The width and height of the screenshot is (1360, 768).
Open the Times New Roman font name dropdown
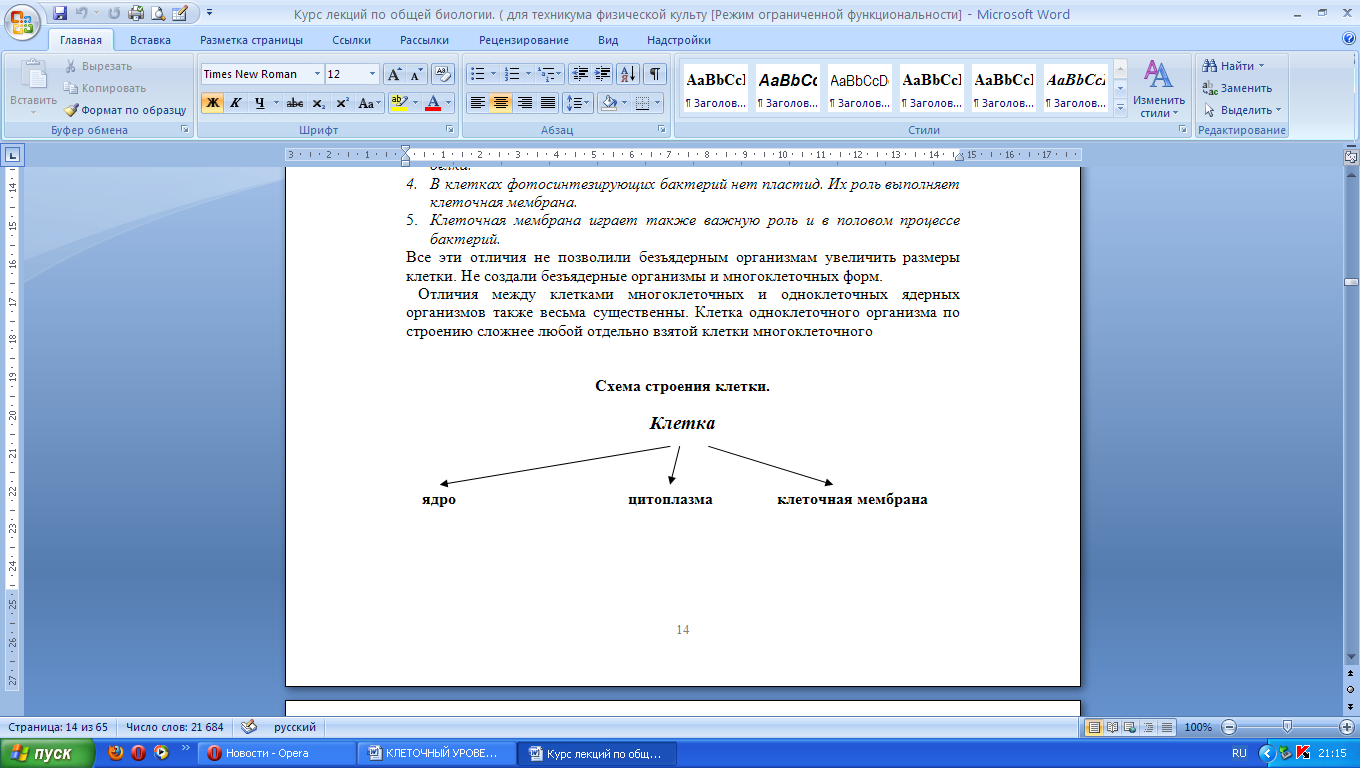click(x=317, y=74)
